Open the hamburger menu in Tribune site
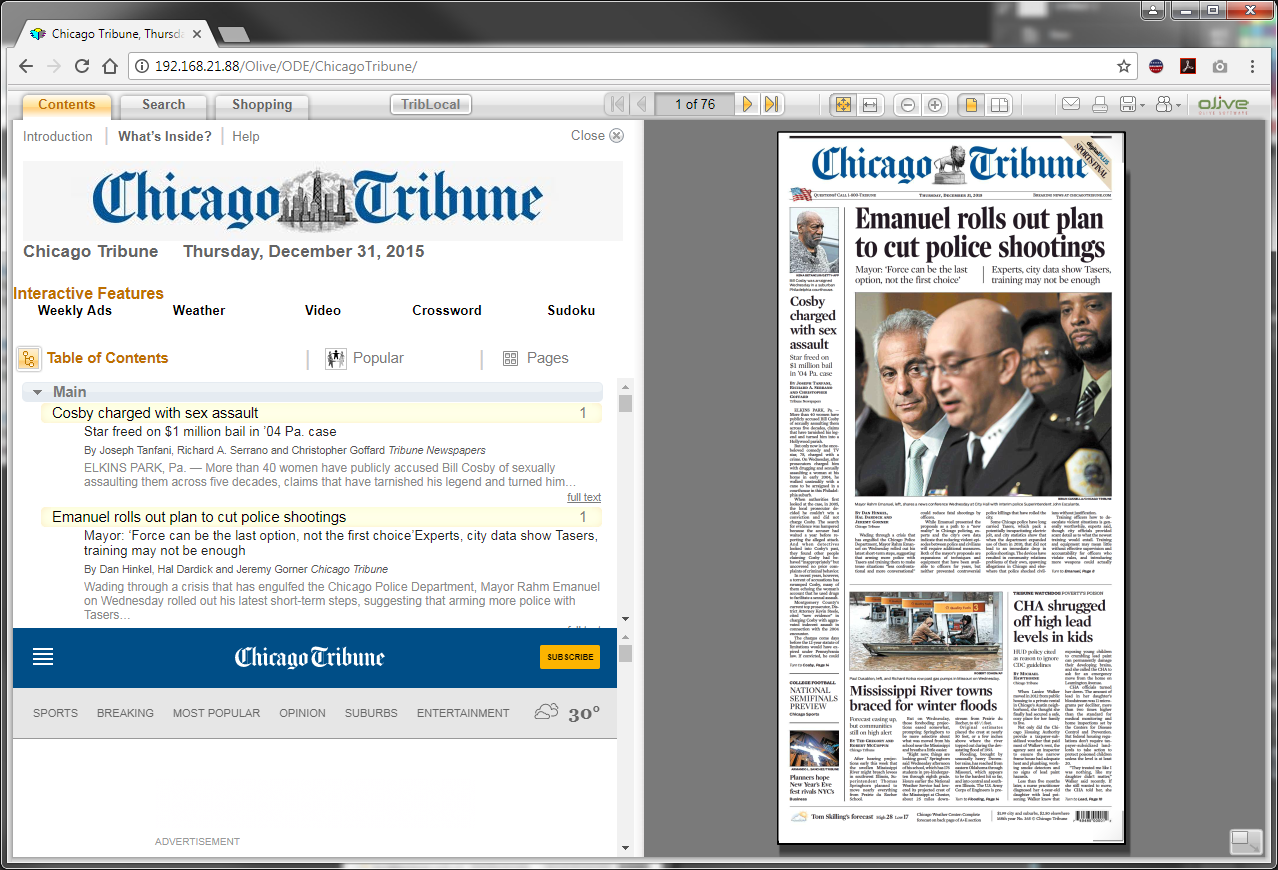 click(x=43, y=657)
